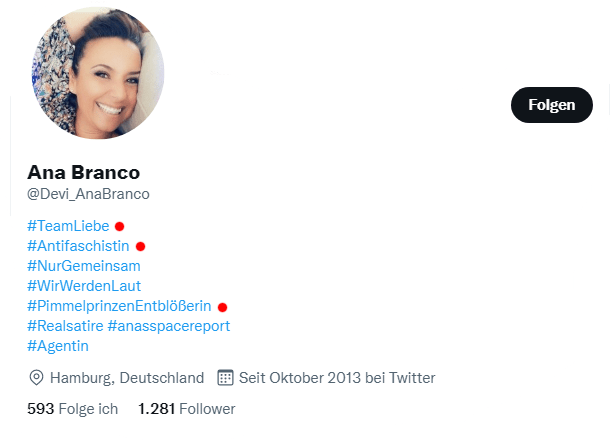Open the #WirWerdenLaut hashtag

pos(84,286)
